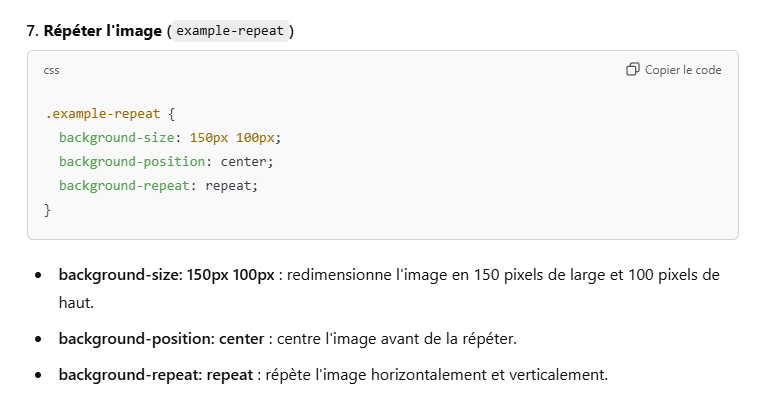Viewport: 759px width, 415px height.
Task: Click the "7. Répéter l'image" heading
Action: [x=94, y=31]
